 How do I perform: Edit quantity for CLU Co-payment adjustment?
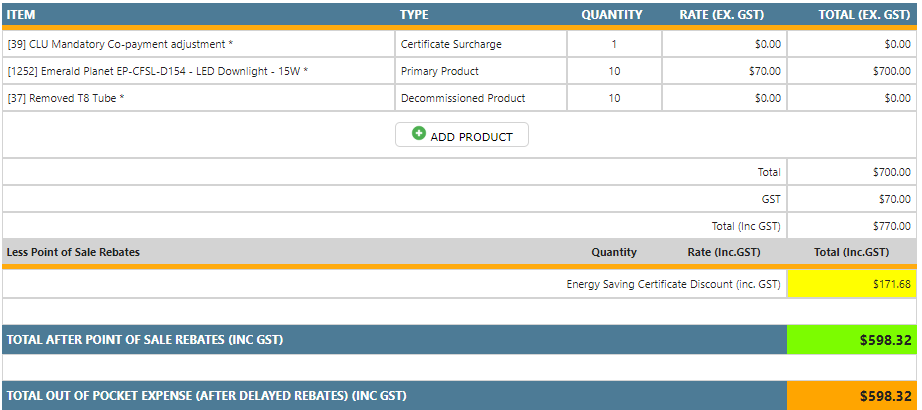[x=614, y=44]
